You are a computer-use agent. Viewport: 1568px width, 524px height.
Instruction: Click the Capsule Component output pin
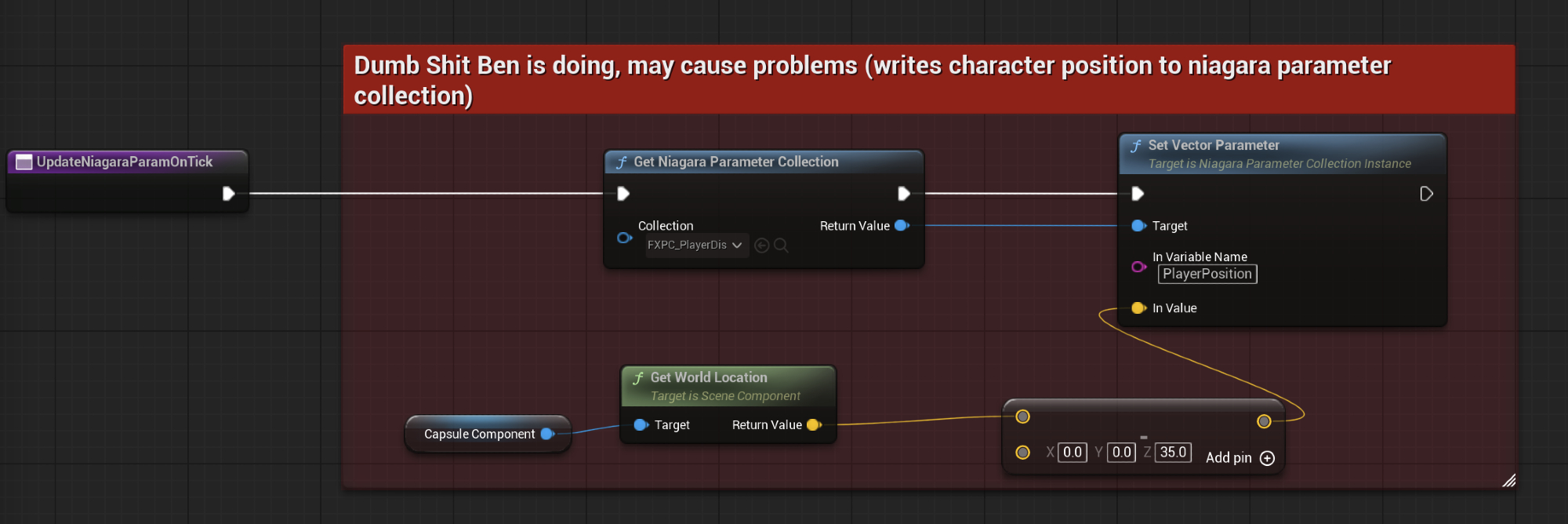(x=547, y=434)
